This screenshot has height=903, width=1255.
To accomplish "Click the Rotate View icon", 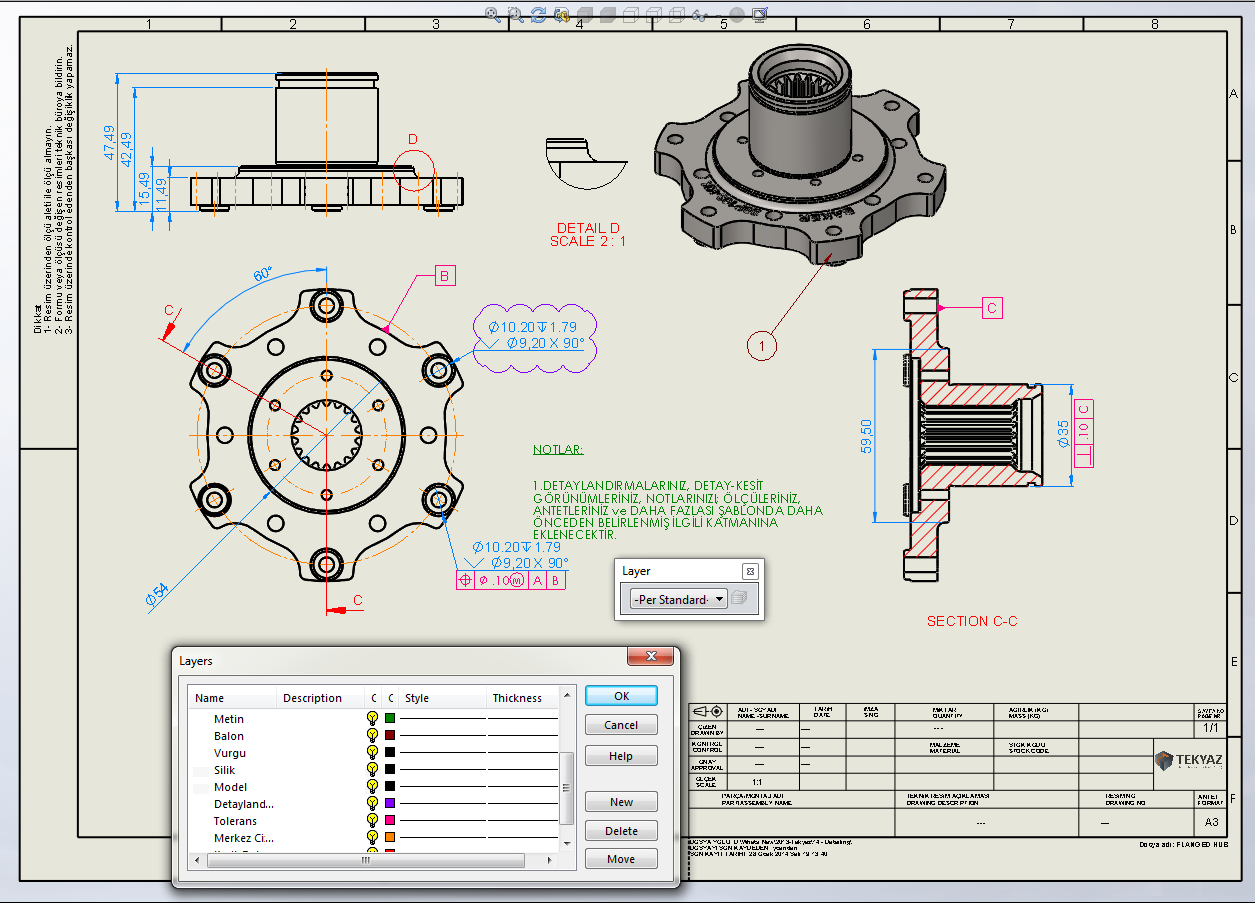I will click(x=539, y=14).
